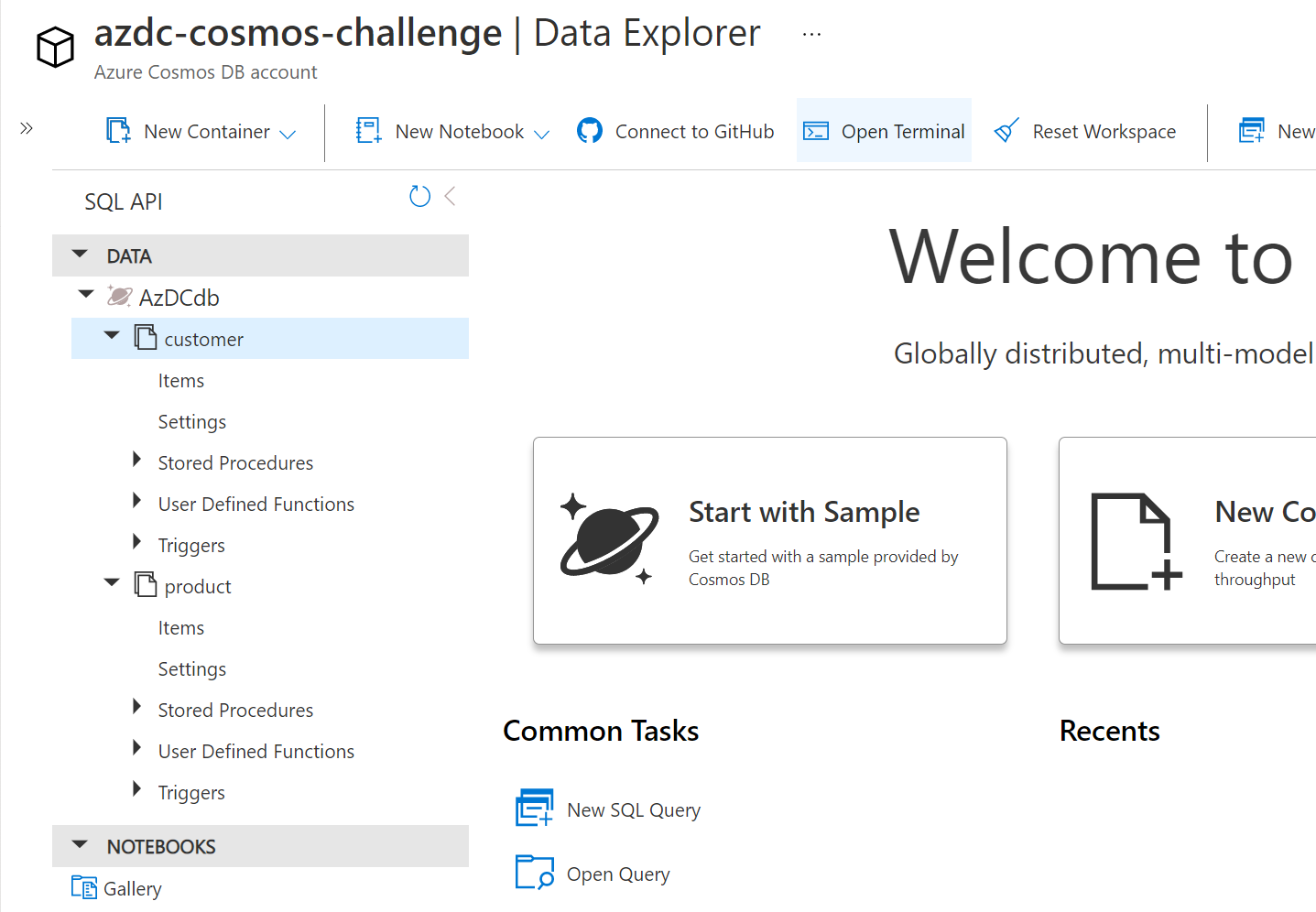Expand the collapsed left navigation pane
Viewport: 1316px width, 912px height.
pos(27,128)
